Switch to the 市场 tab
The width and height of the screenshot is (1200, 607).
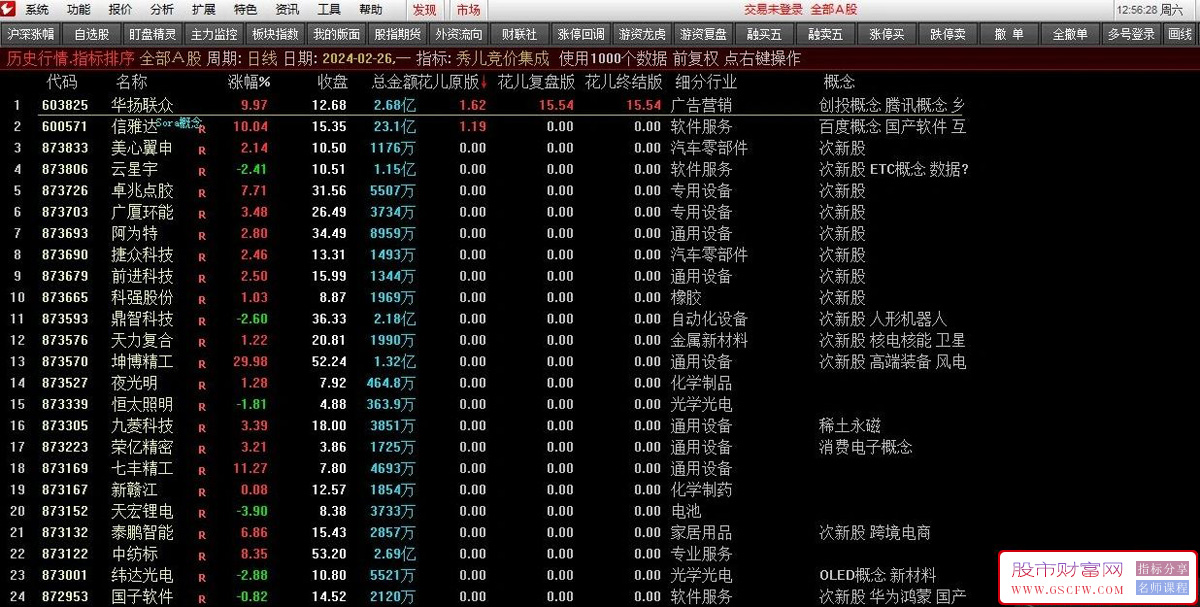pos(468,9)
